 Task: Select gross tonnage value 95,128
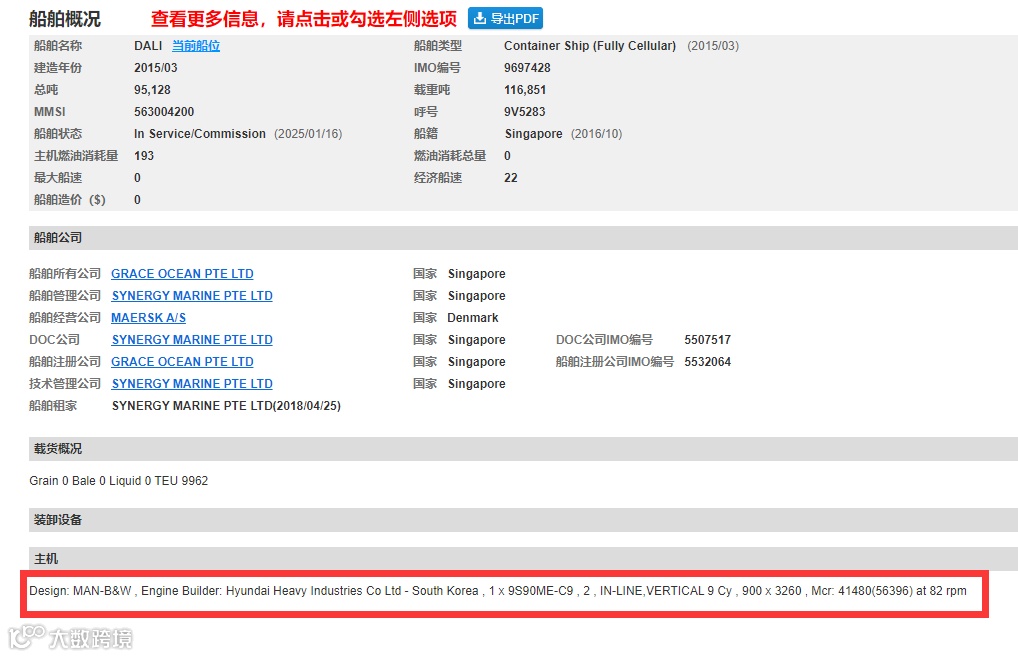153,90
